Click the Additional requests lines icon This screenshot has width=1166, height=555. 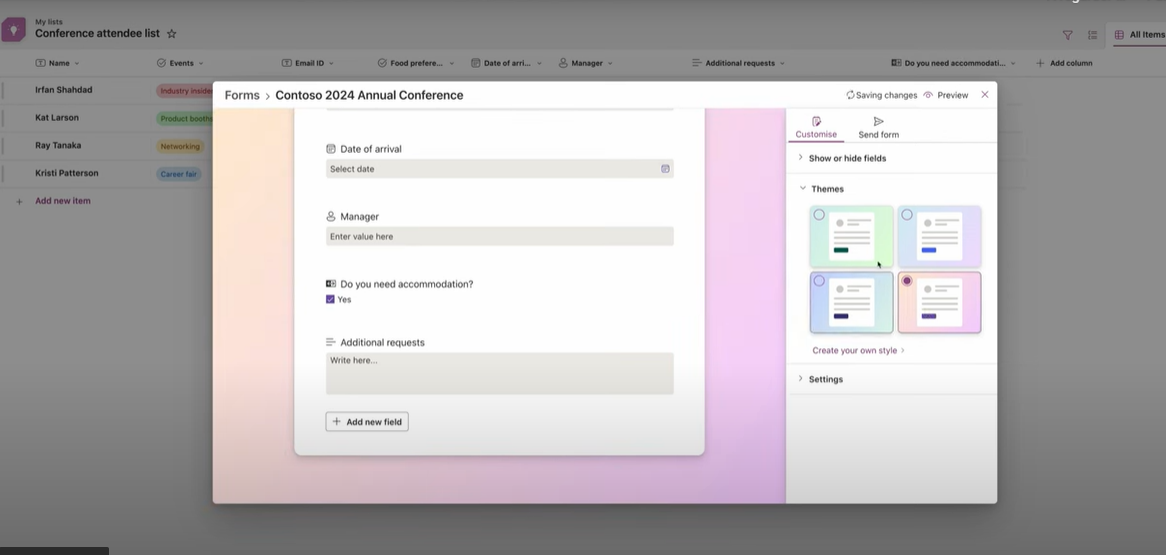[331, 342]
